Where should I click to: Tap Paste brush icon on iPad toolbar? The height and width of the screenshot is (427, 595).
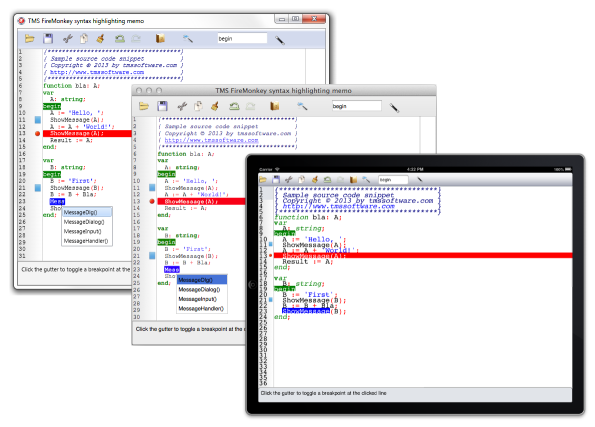click(315, 179)
